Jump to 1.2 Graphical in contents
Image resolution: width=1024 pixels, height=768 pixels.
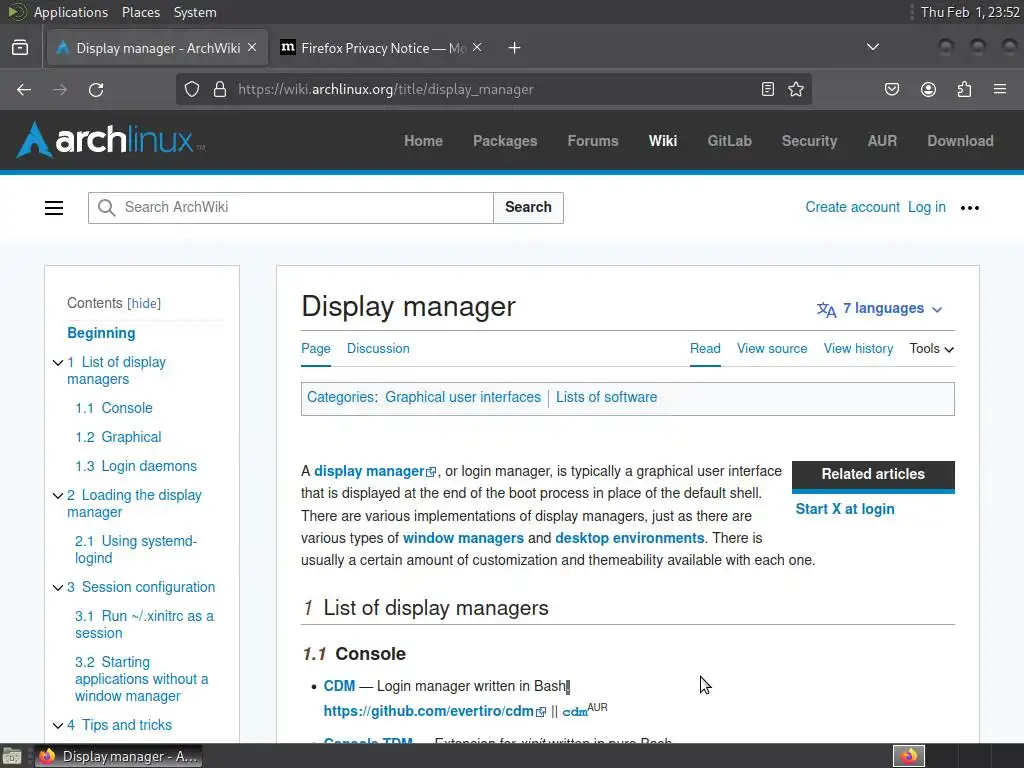(118, 437)
